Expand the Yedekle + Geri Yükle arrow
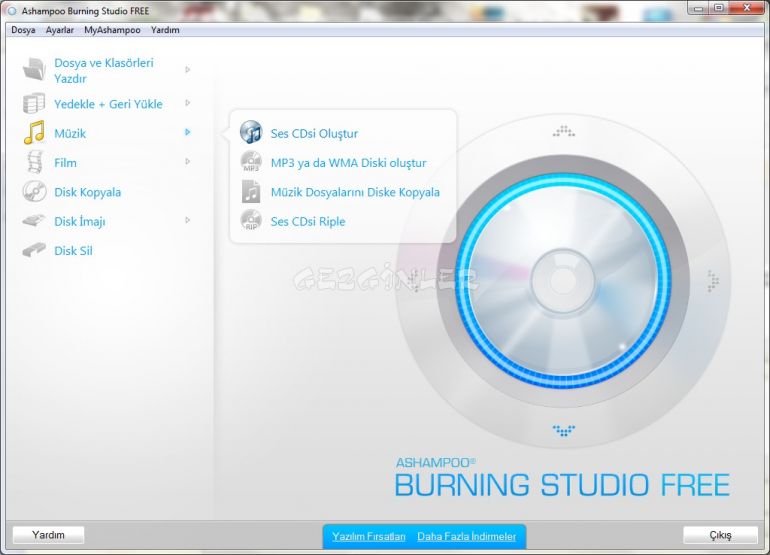The width and height of the screenshot is (770, 555). coord(188,103)
